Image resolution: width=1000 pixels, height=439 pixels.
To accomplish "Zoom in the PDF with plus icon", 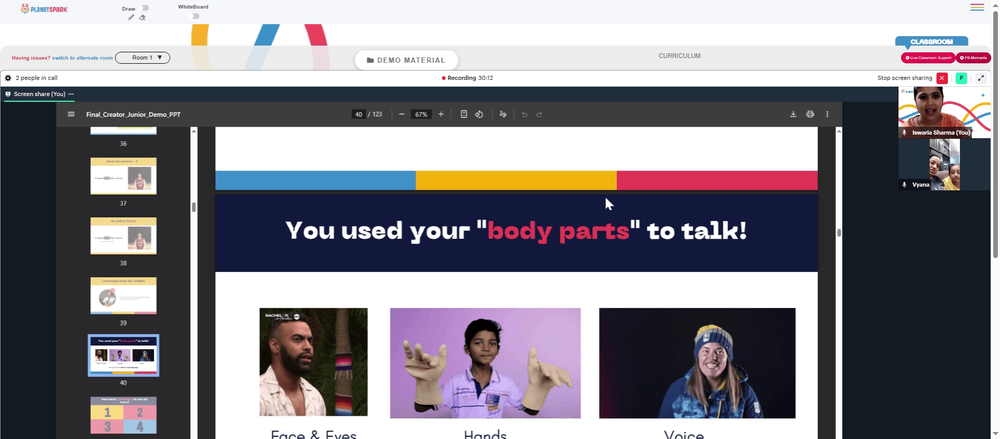I will (x=441, y=114).
